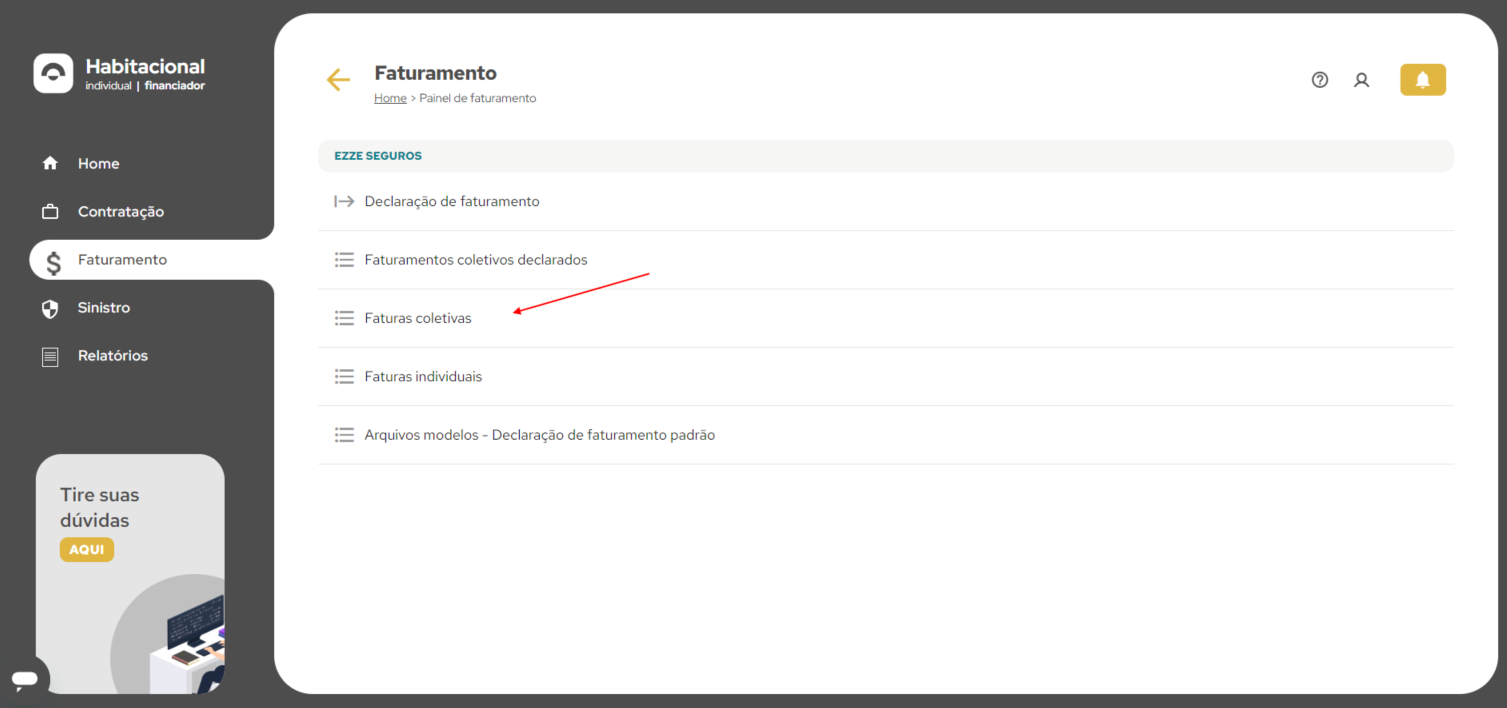
Task: Select Home in the sidebar menu
Action: 98,163
